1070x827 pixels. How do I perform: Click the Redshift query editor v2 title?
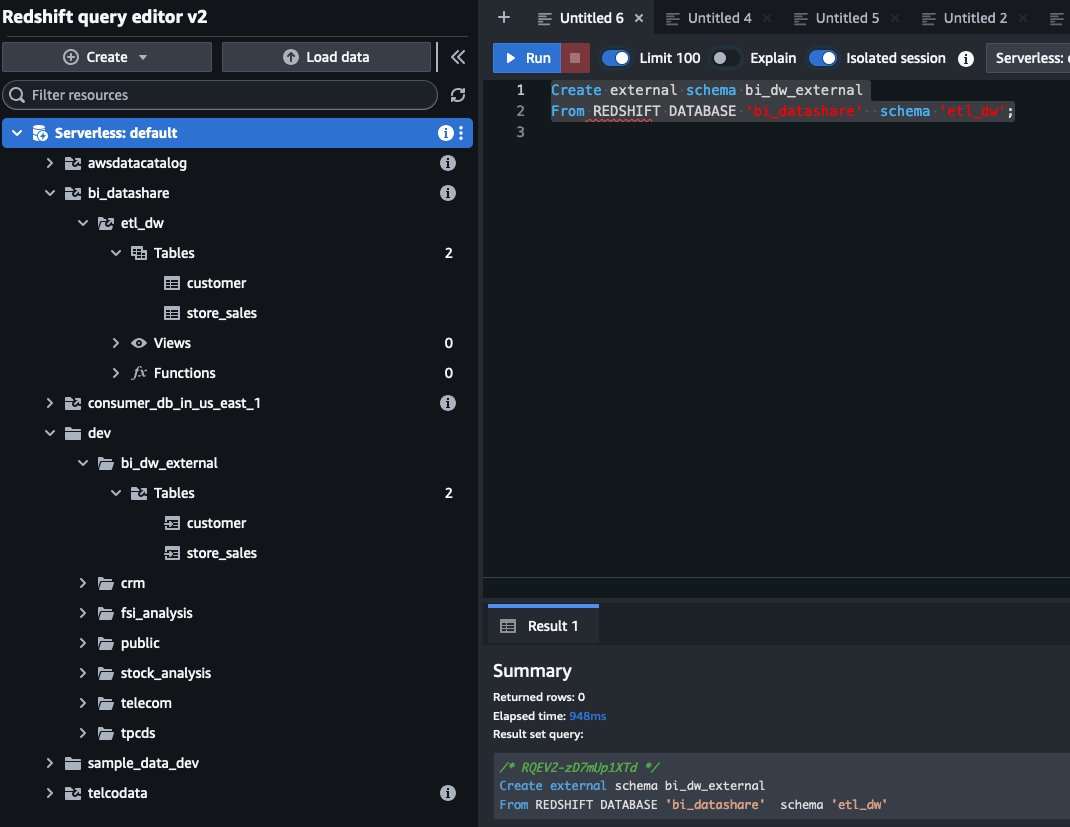click(x=104, y=16)
